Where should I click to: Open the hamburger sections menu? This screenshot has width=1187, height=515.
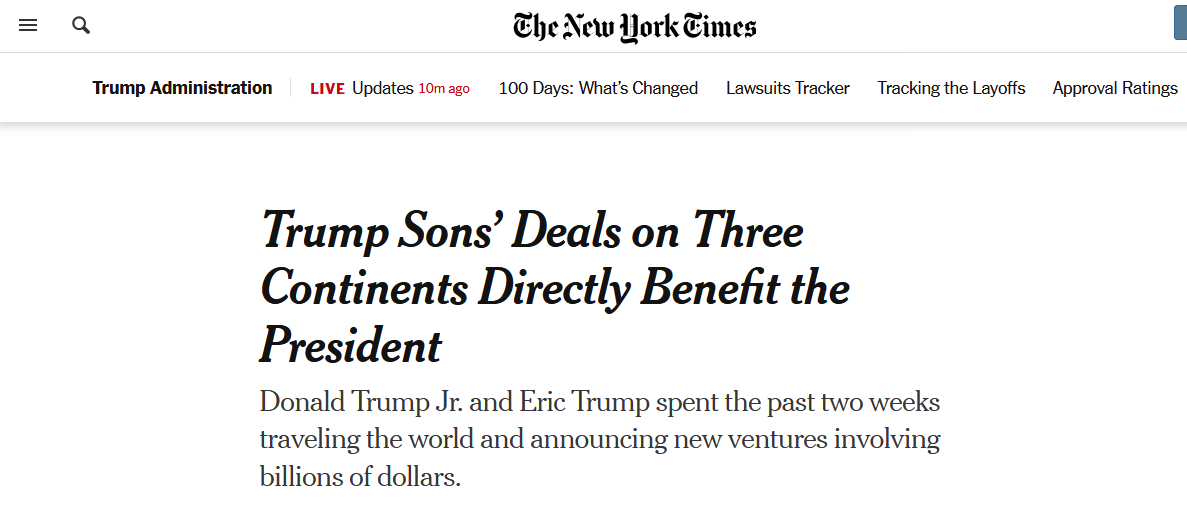(28, 26)
